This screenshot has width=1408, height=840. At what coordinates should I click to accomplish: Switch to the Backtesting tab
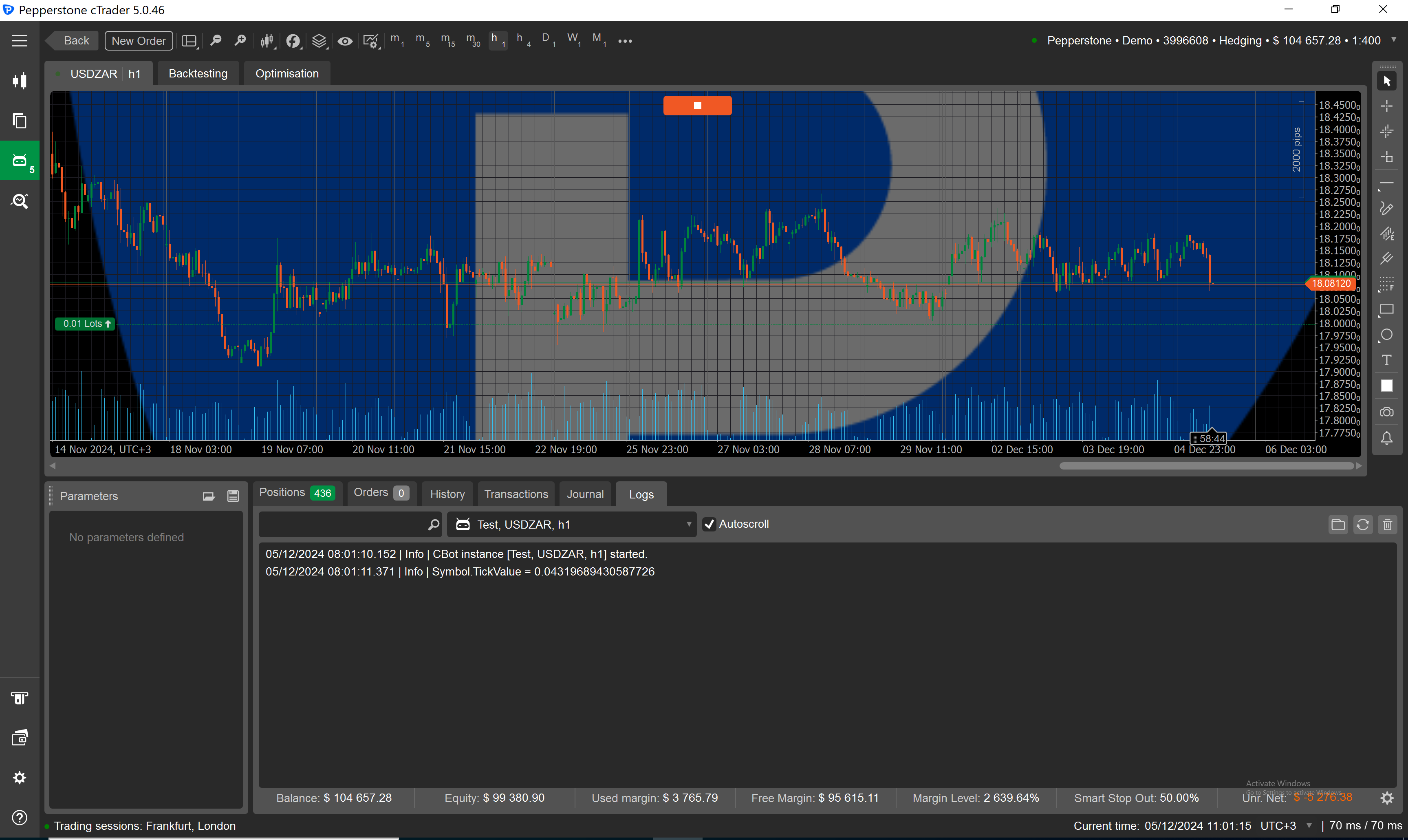pos(198,74)
